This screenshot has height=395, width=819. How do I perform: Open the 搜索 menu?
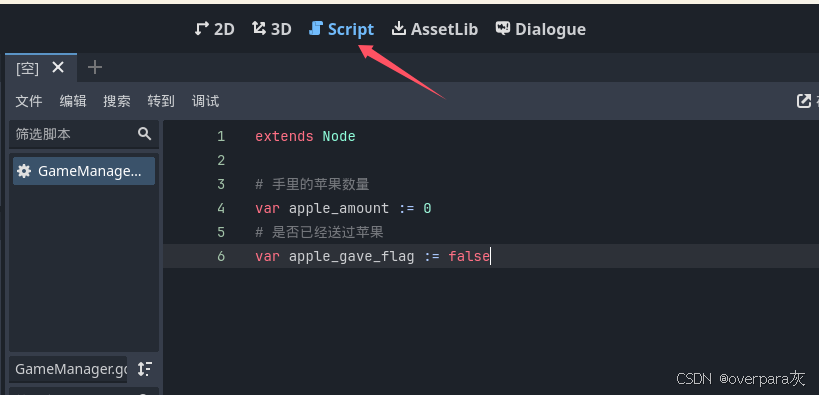[x=116, y=101]
